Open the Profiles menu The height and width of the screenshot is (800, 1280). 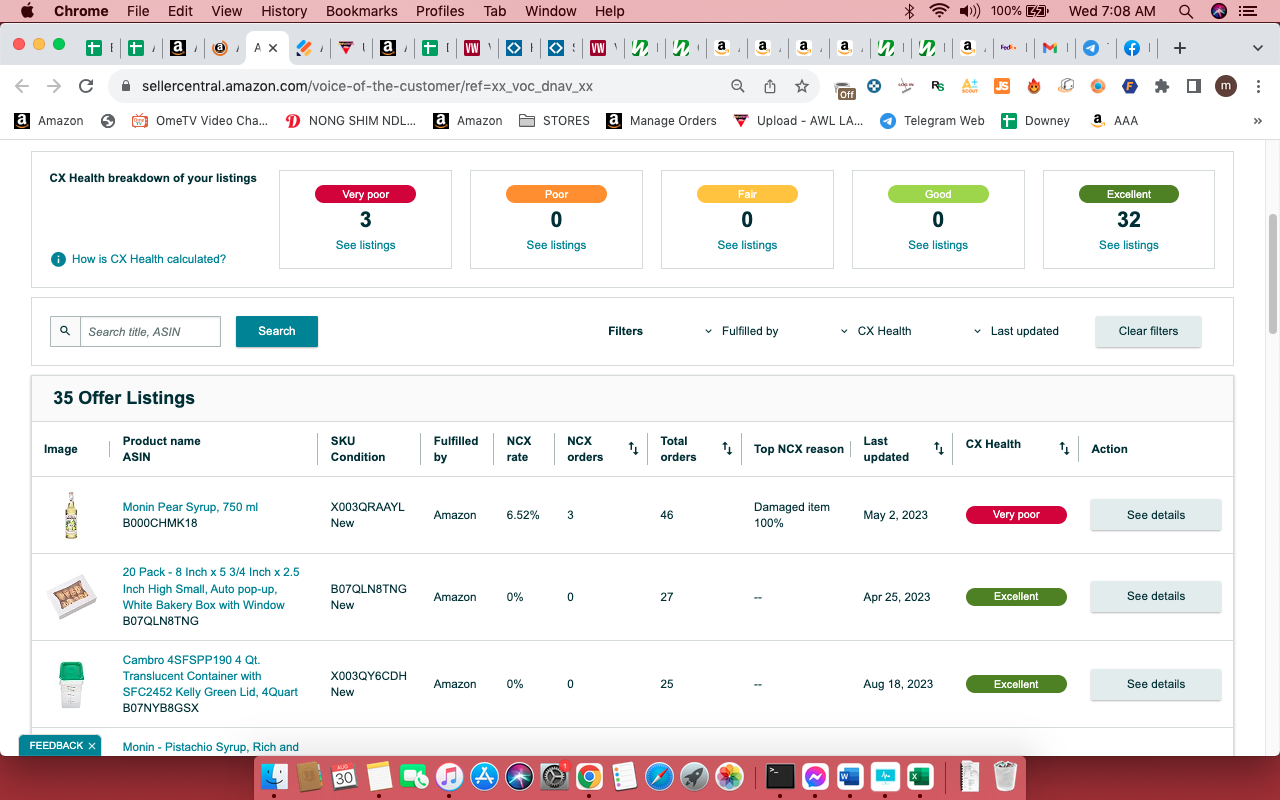click(440, 11)
